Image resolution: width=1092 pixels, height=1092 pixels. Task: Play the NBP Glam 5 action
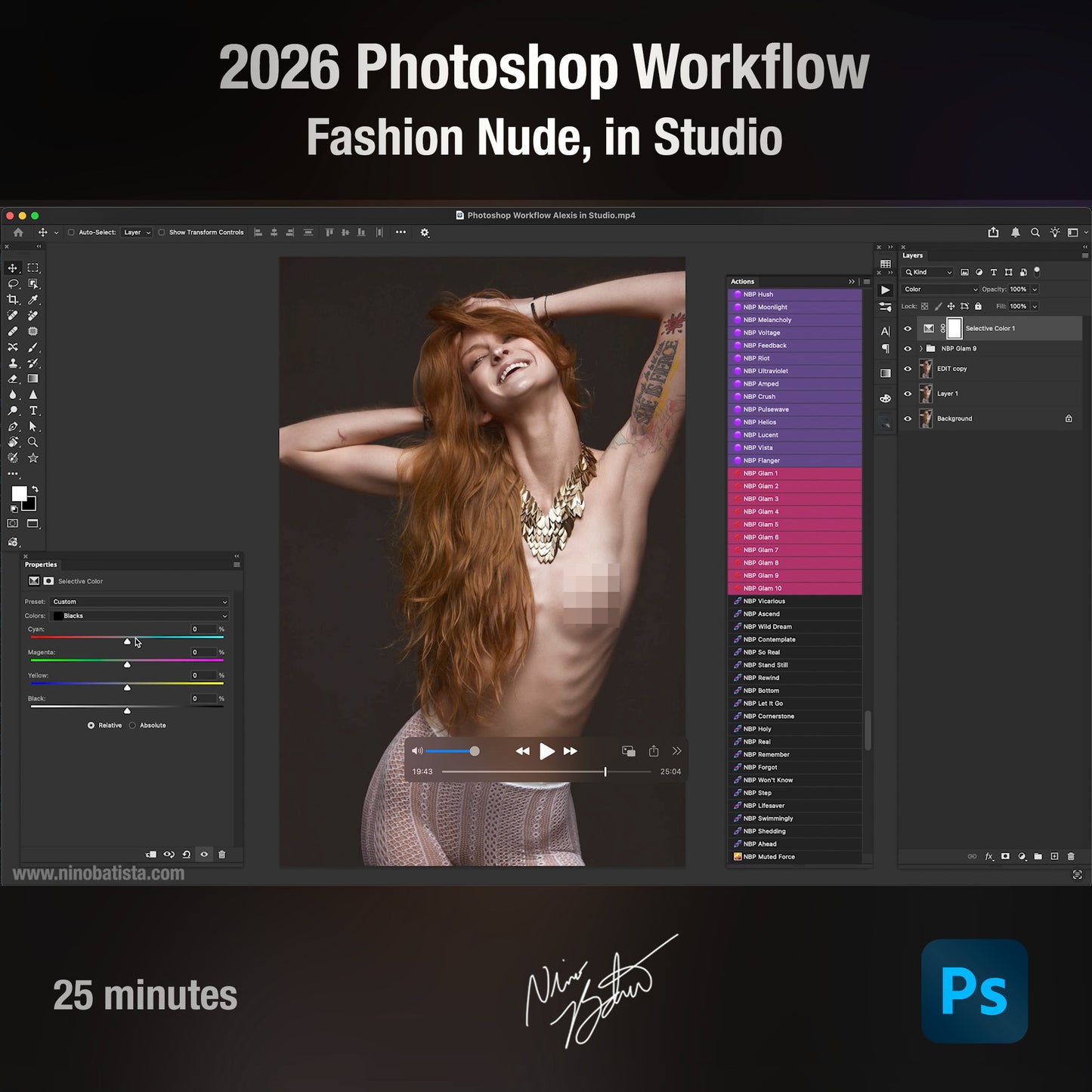pyautogui.click(x=762, y=524)
